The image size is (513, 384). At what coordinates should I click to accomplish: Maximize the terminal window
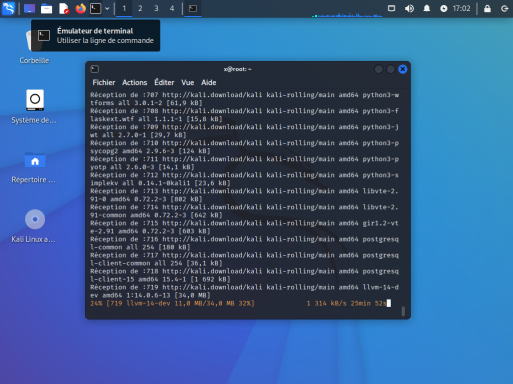(x=390, y=69)
